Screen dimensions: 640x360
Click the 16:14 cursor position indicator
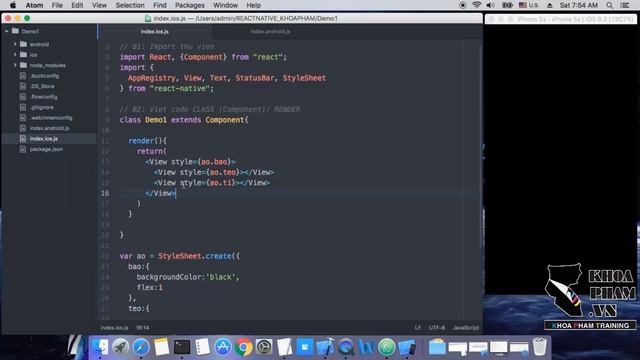142,328
